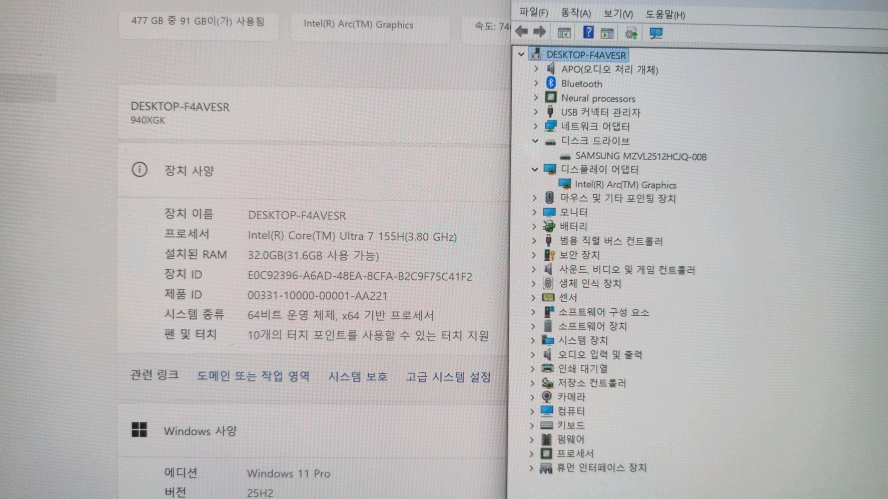888x499 pixels.
Task: Click the Windows logo beside Windows 사양
Action: coord(139,430)
